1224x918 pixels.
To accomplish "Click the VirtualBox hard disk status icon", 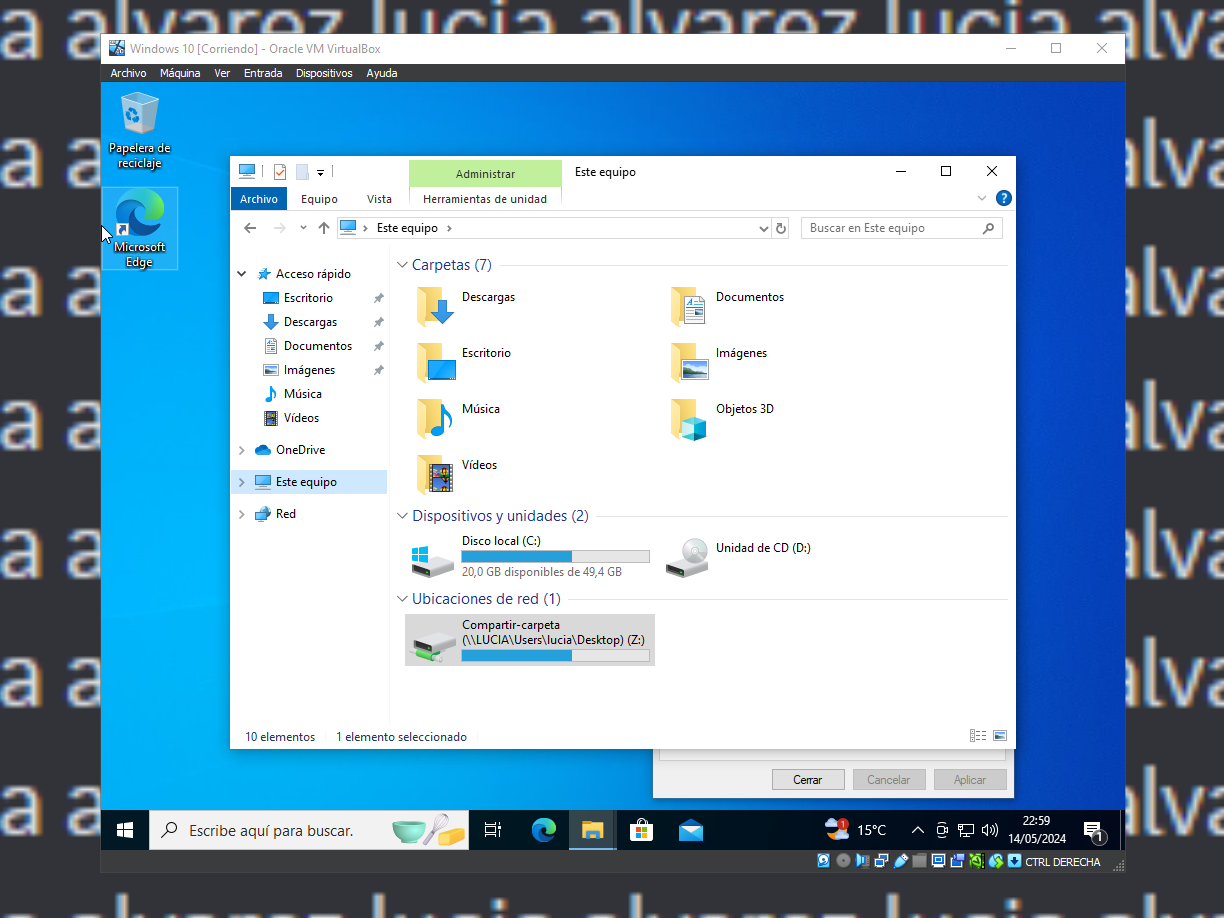I will pos(823,860).
